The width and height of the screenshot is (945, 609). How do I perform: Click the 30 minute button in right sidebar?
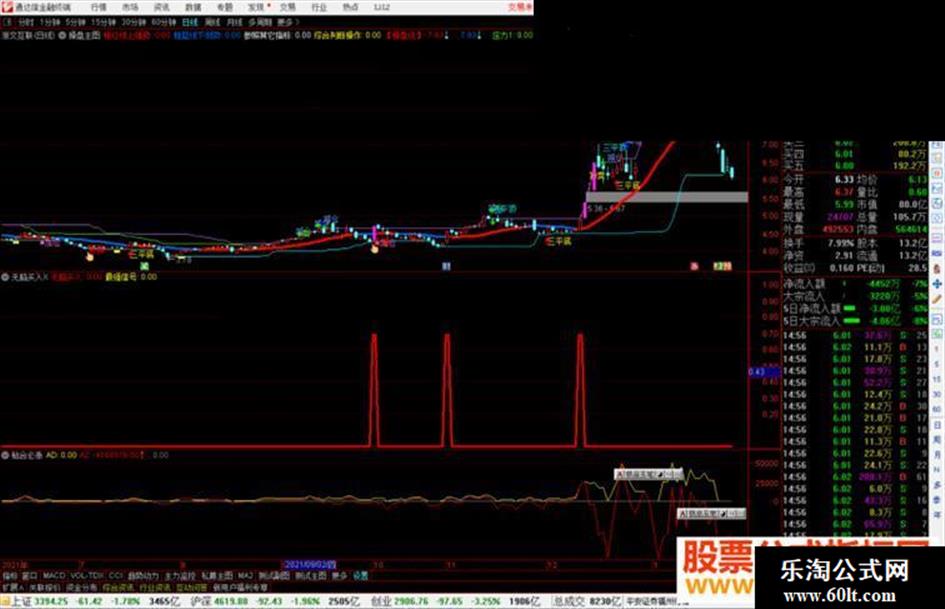point(937,394)
